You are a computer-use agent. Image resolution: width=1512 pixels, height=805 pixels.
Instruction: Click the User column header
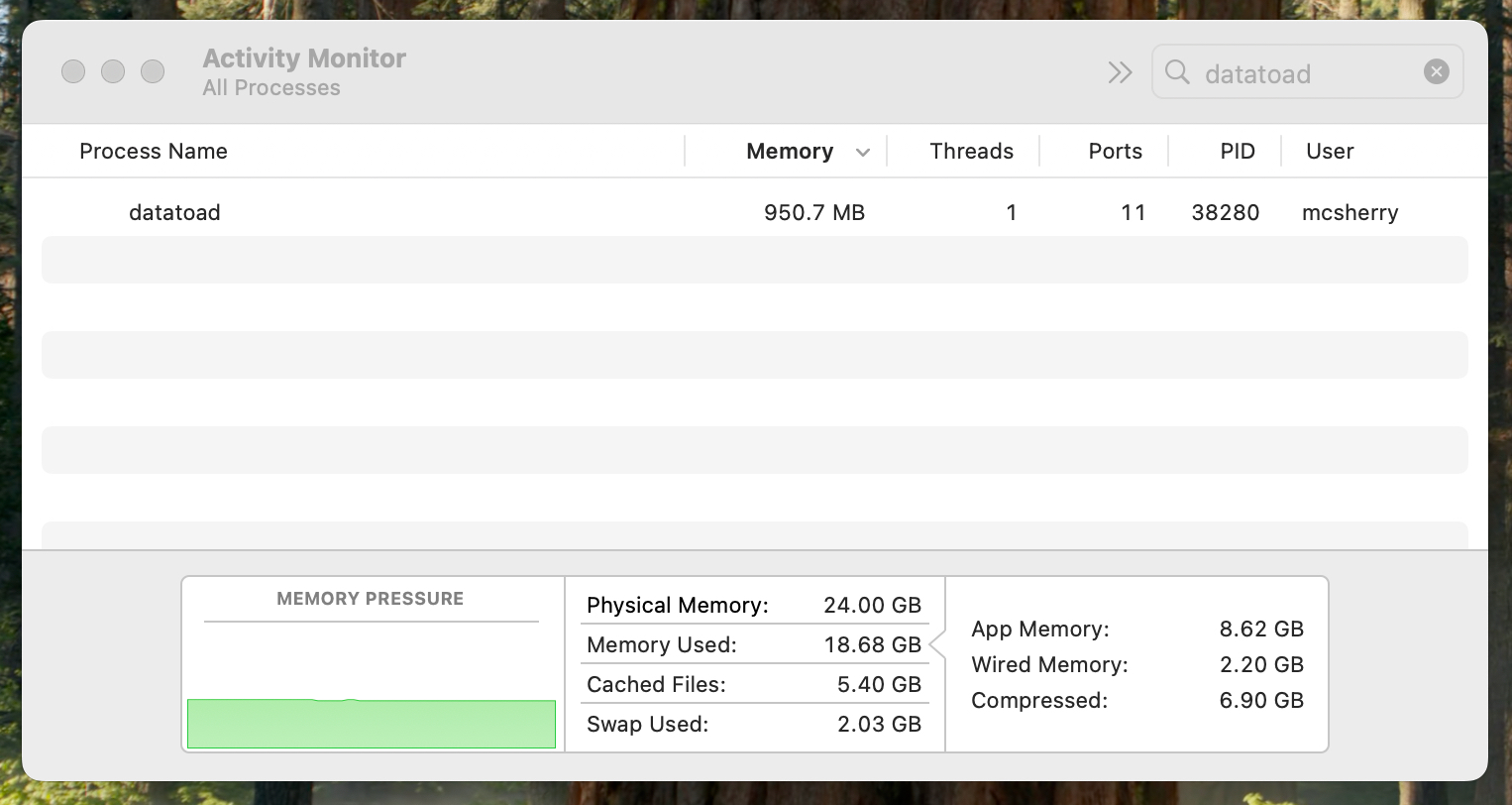(1329, 151)
